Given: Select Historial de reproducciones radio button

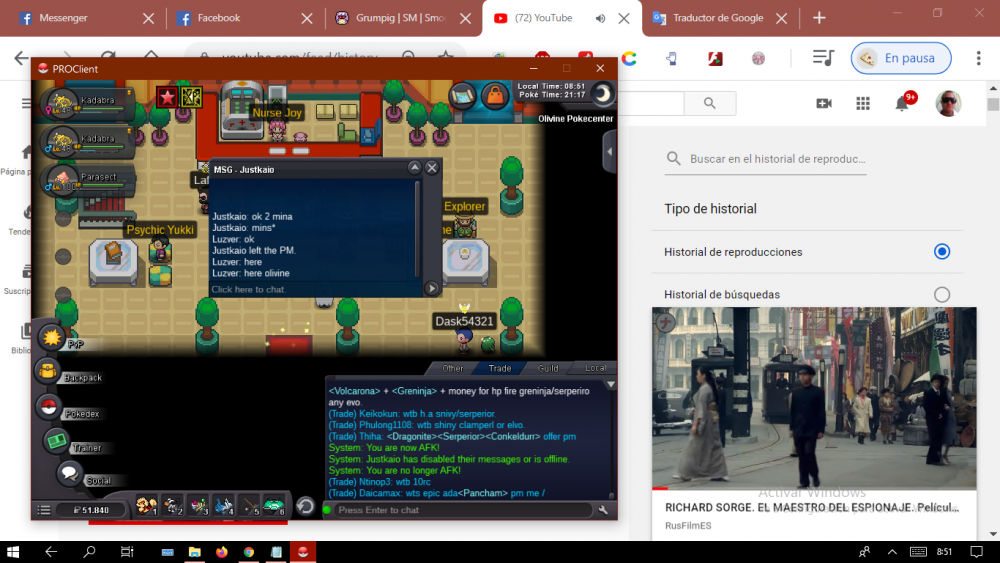Looking at the screenshot, I should (x=941, y=252).
